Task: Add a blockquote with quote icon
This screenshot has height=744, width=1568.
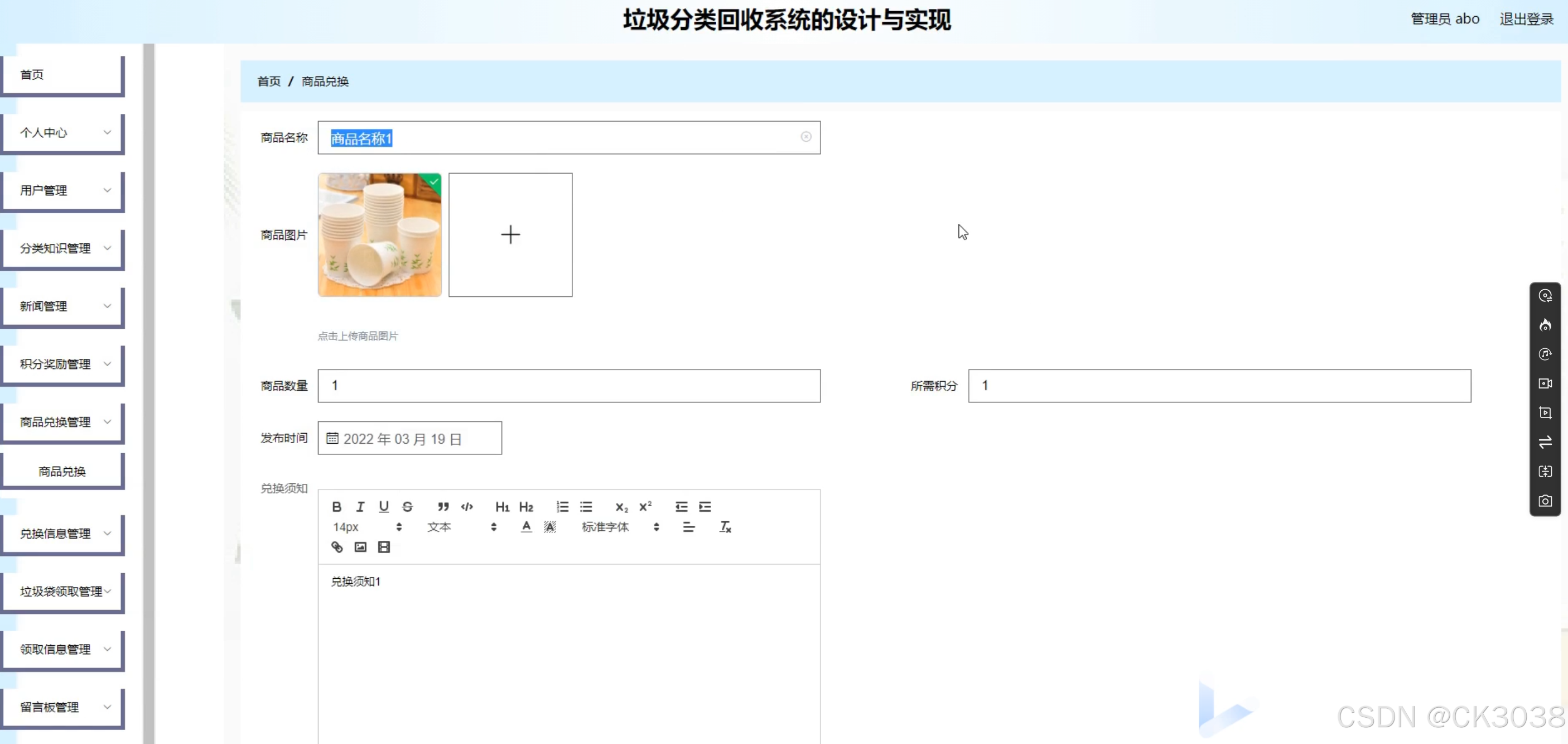Action: click(x=443, y=507)
